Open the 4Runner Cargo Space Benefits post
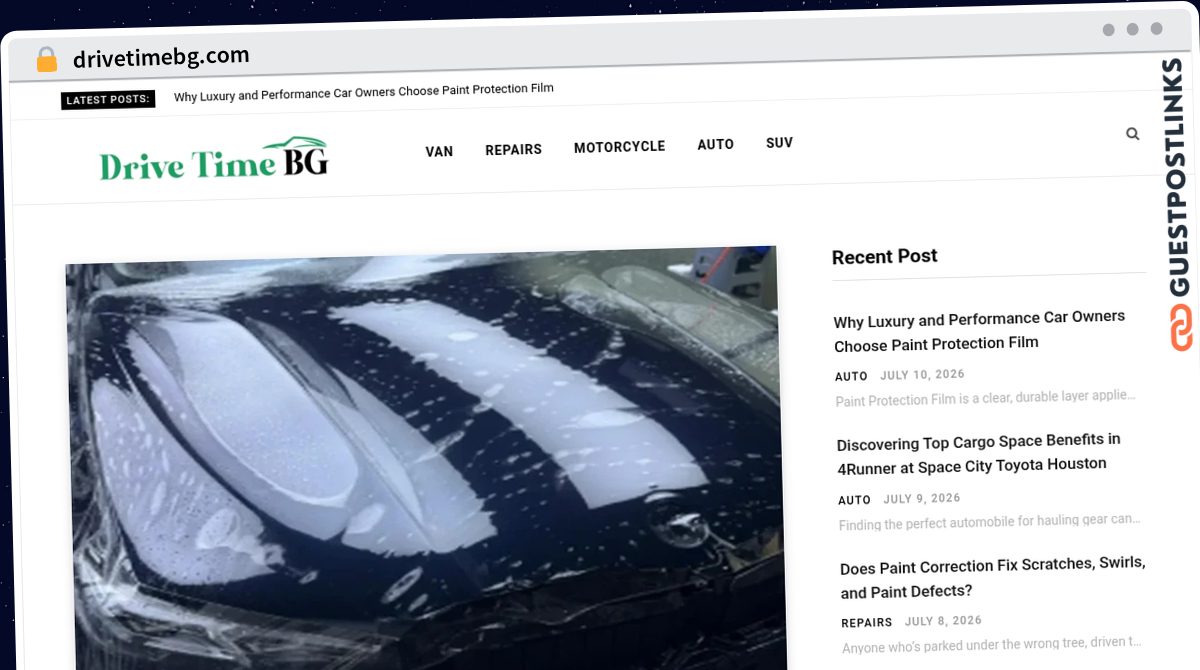 pos(979,452)
